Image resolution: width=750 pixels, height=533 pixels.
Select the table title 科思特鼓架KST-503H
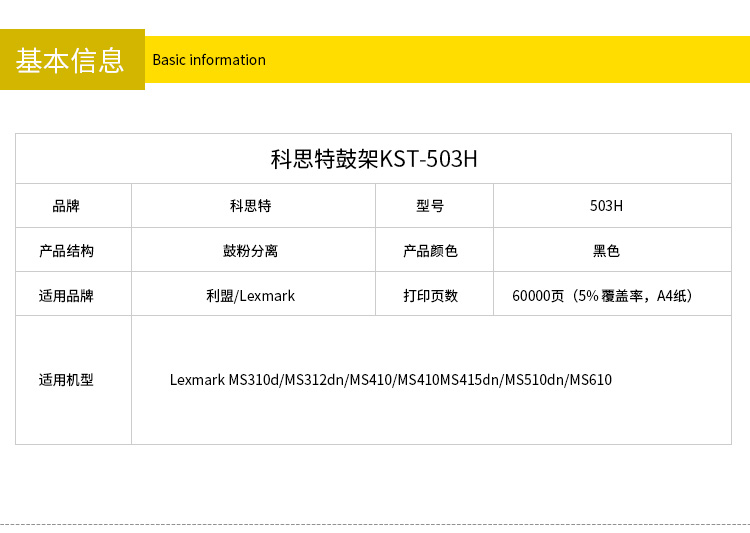tap(374, 159)
